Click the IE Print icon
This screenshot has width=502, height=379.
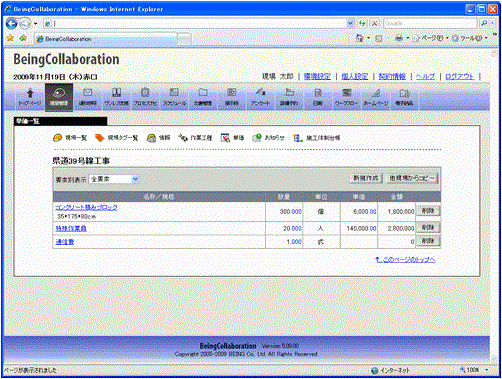(x=399, y=38)
